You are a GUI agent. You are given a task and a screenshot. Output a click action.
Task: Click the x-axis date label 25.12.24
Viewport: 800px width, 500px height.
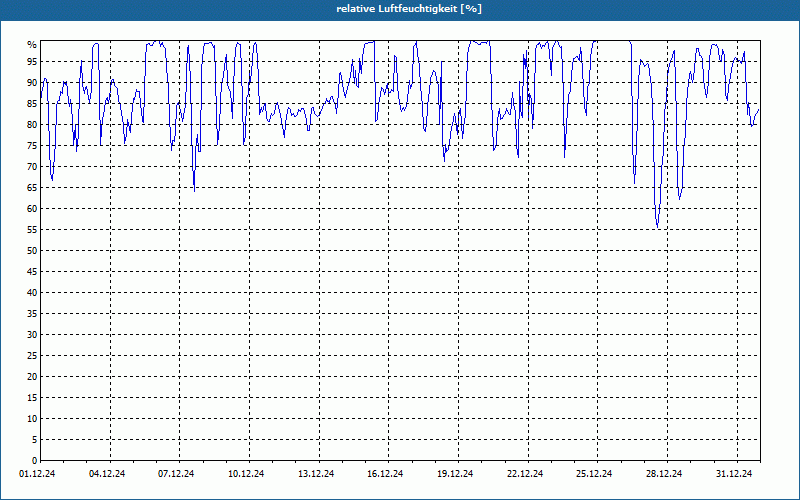594,474
